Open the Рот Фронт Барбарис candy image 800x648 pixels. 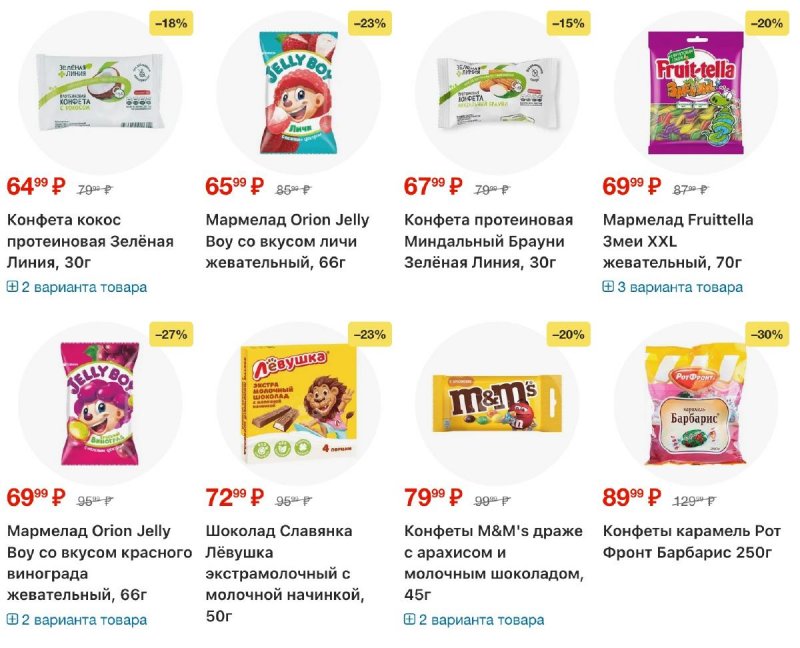(x=694, y=405)
